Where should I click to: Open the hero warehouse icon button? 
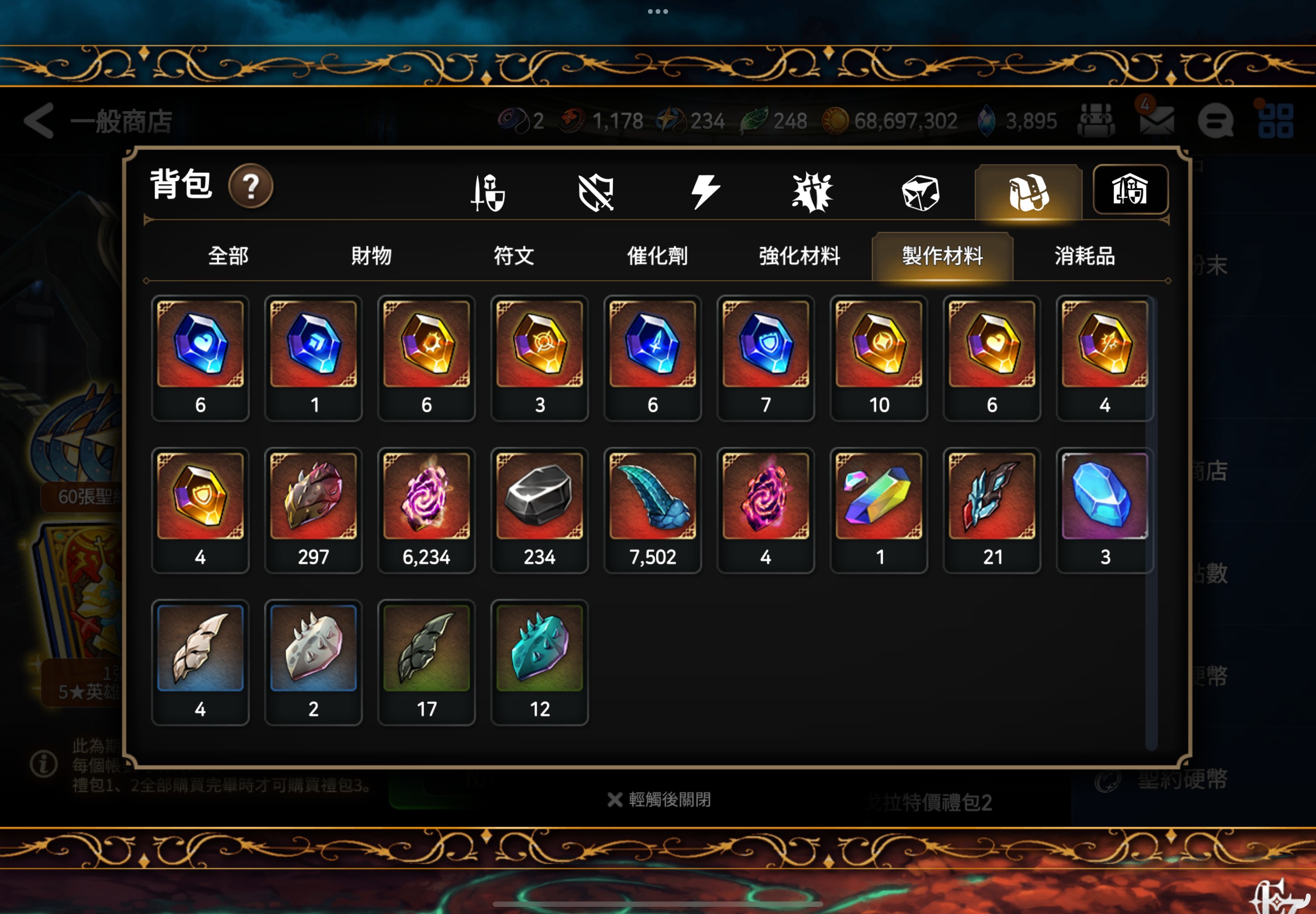pos(1130,190)
